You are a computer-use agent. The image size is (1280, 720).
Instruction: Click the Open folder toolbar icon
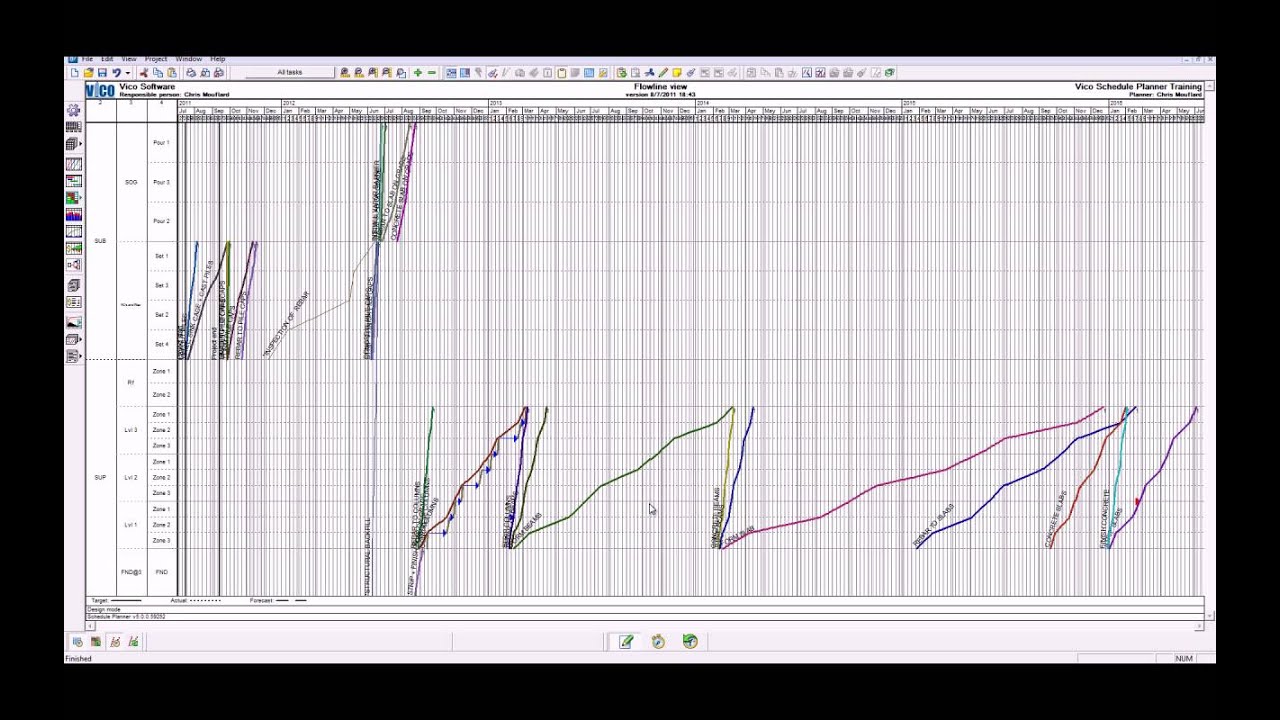(x=89, y=72)
